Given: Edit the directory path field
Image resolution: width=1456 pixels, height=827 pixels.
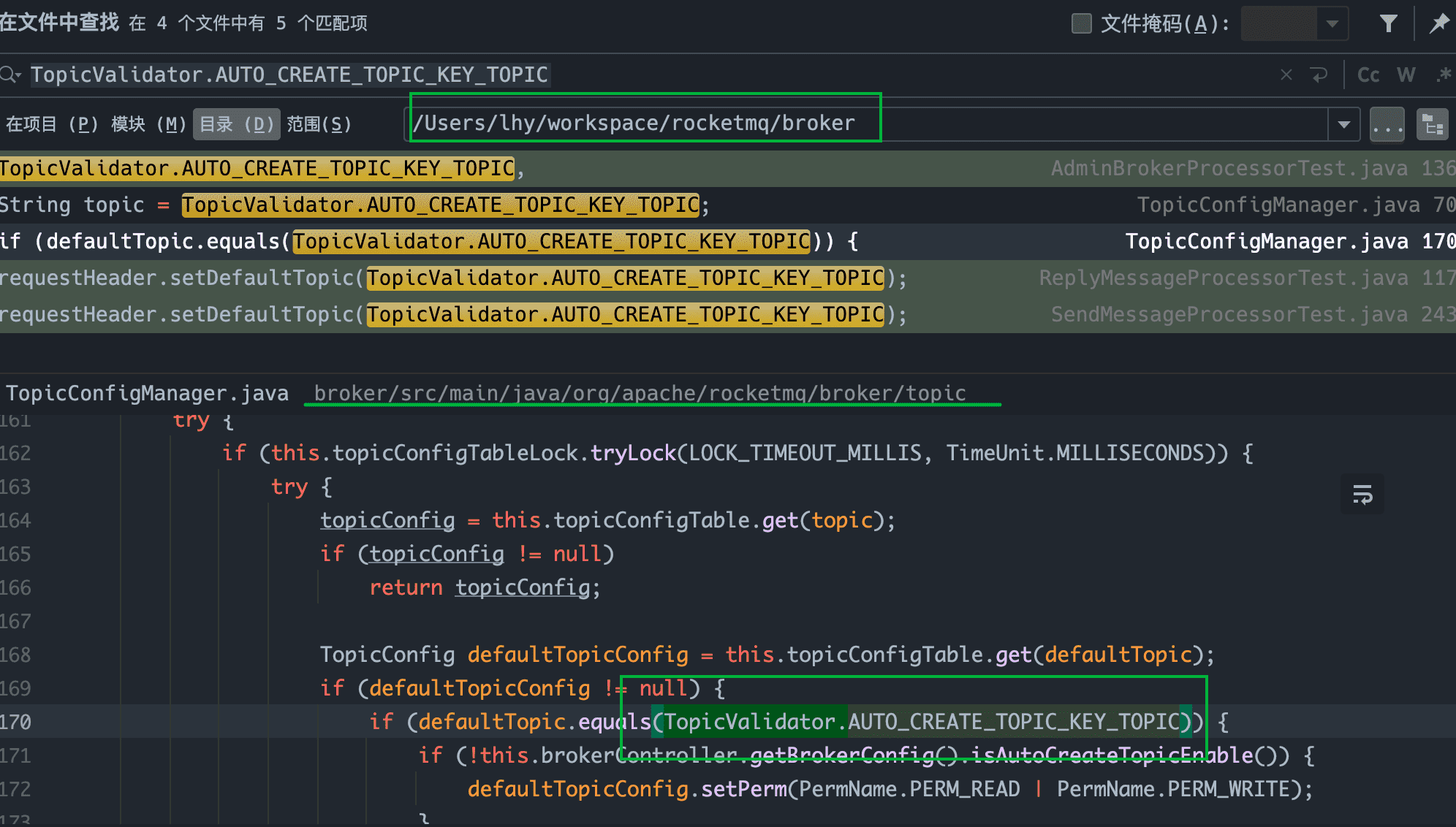Looking at the screenshot, I should pos(865,124).
